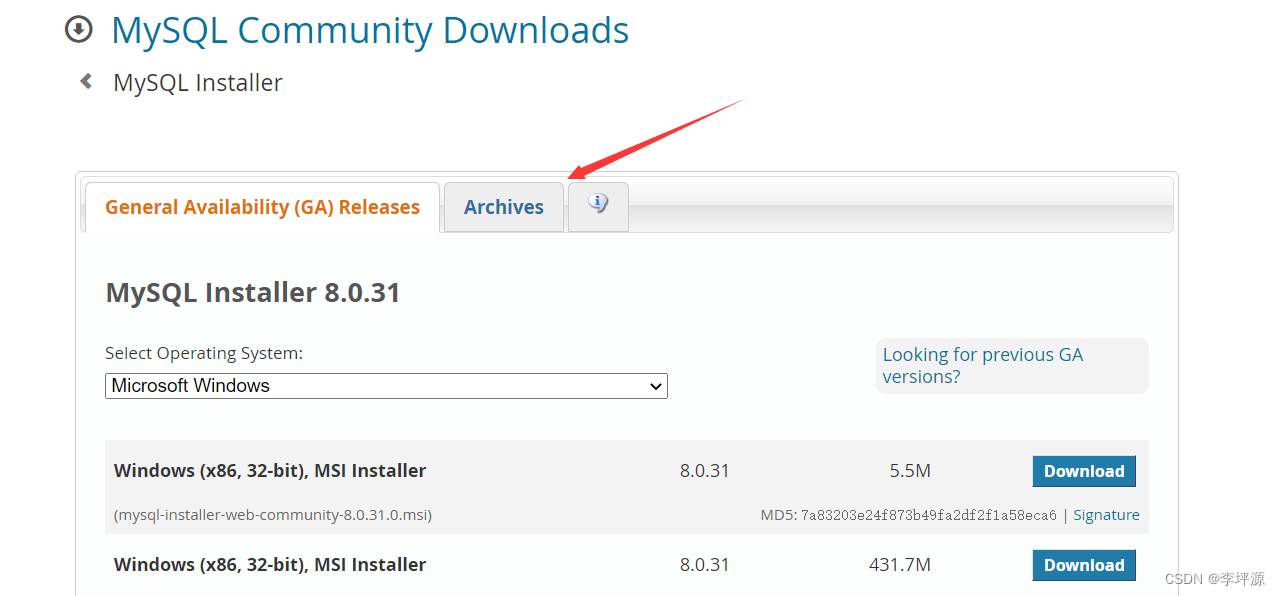The image size is (1280, 596).
Task: Click the back chevron next to MySQL Installer
Action: pos(86,81)
